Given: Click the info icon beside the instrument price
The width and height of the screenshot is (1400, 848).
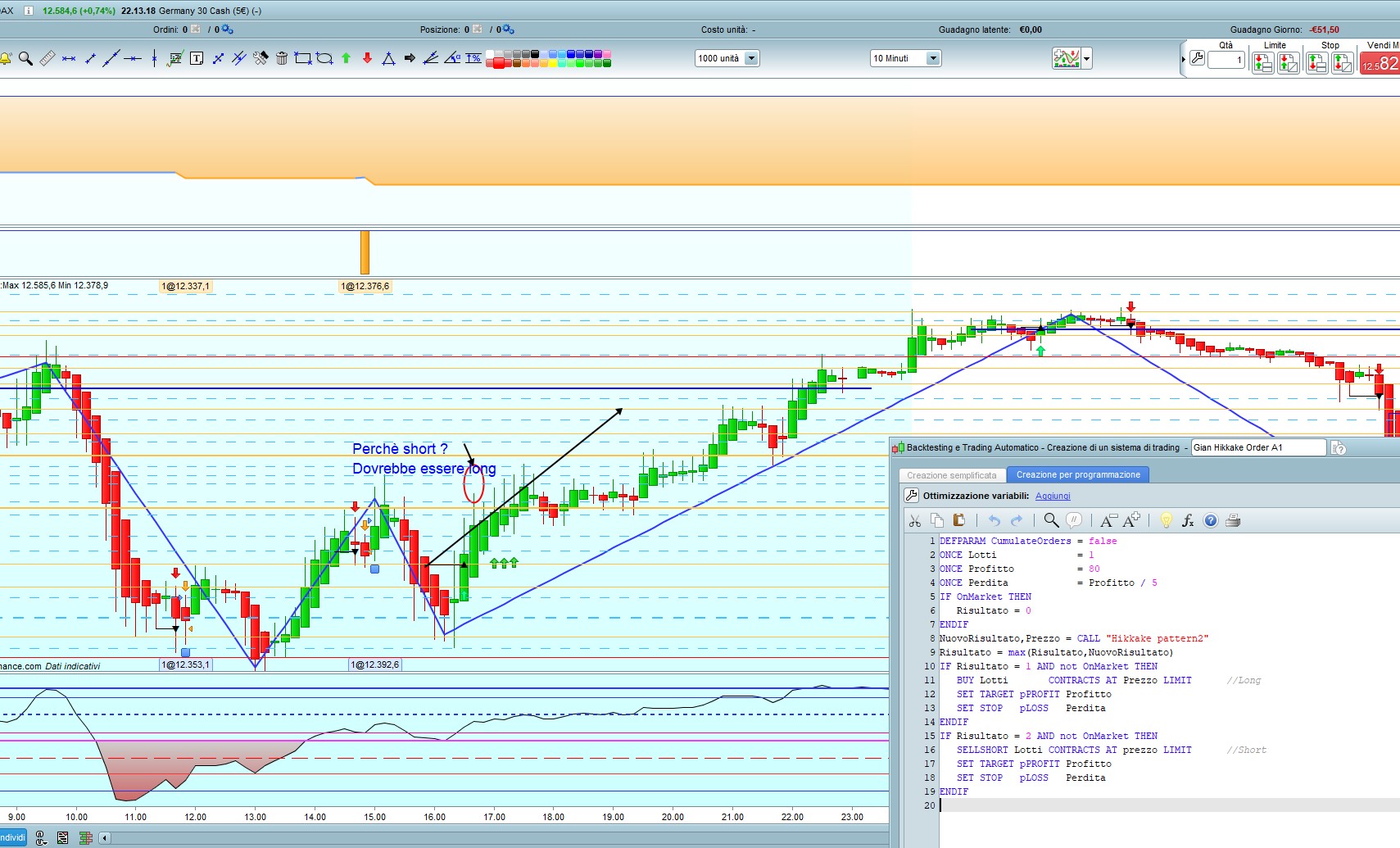Looking at the screenshot, I should [x=29, y=11].
